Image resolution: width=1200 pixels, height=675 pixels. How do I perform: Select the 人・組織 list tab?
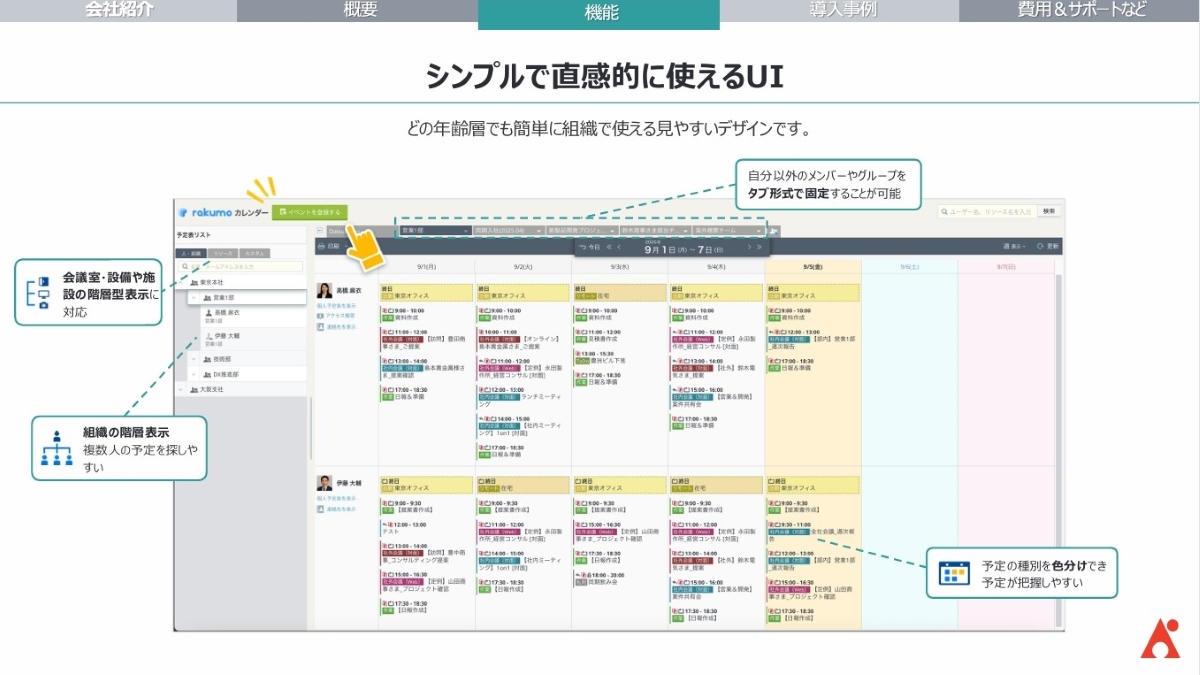pos(191,253)
